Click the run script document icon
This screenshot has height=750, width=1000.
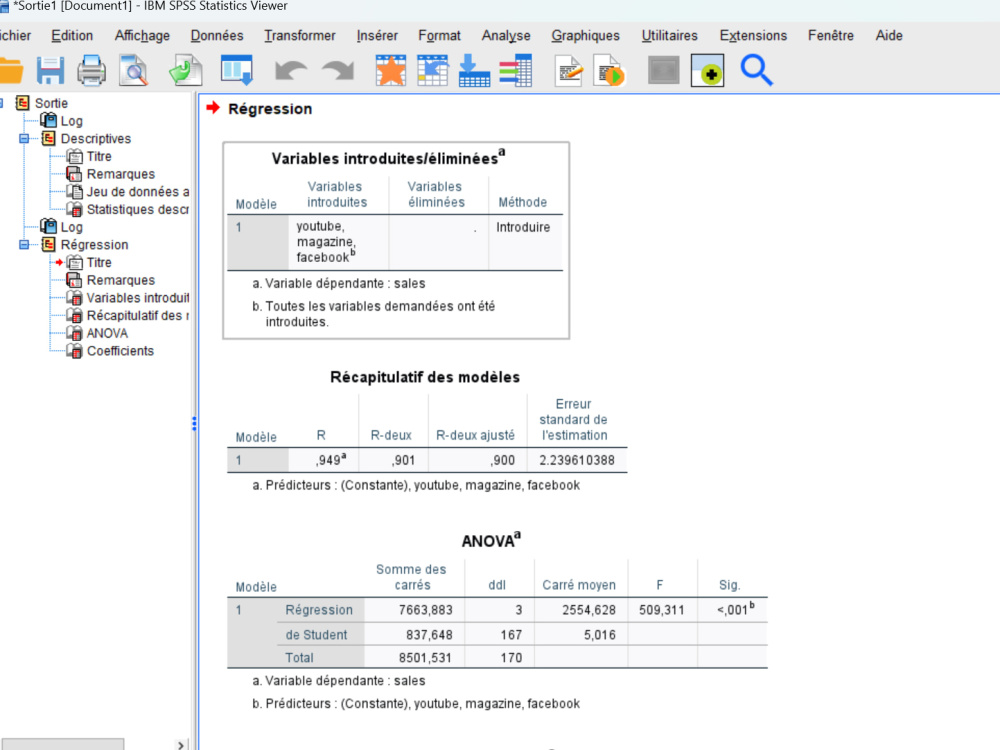pyautogui.click(x=609, y=70)
